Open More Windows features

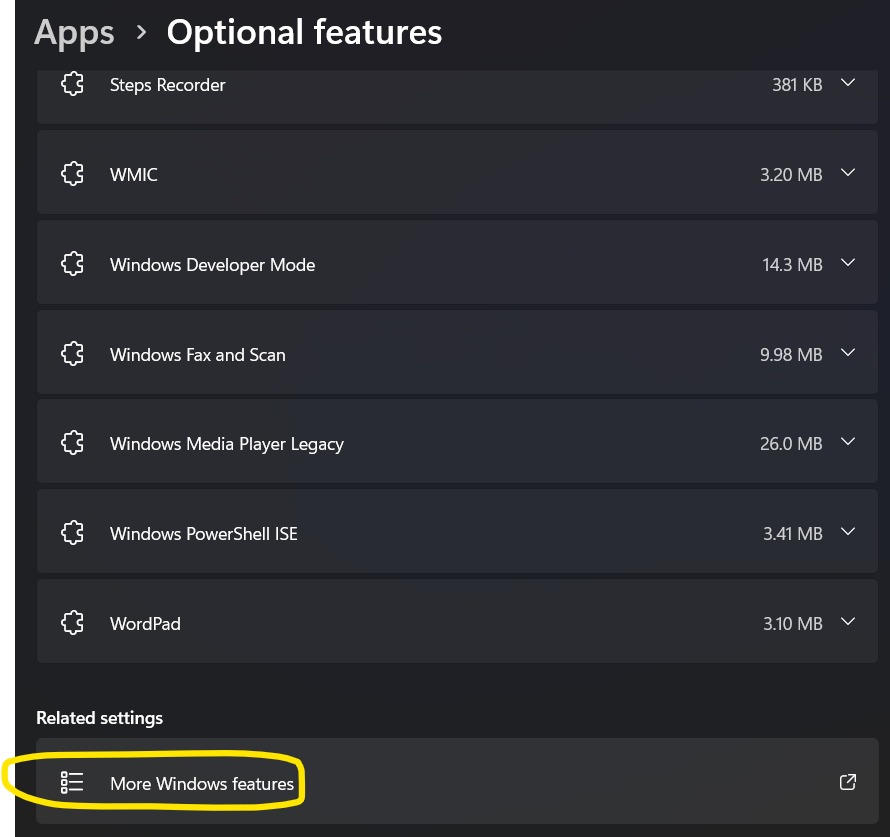(x=457, y=781)
